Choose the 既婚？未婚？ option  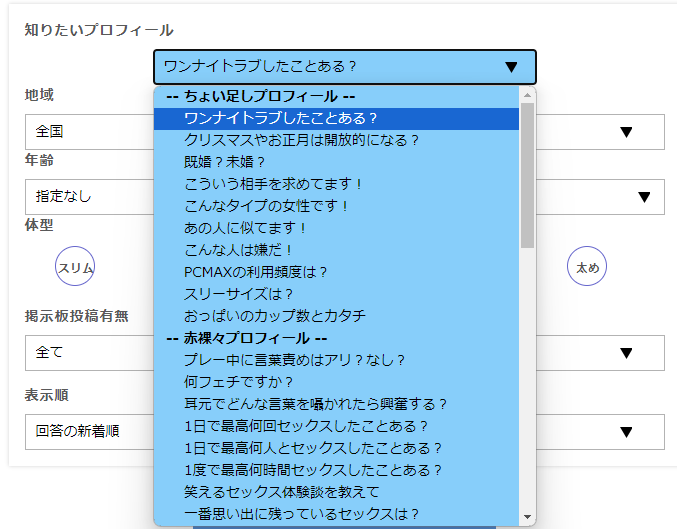tap(225, 162)
